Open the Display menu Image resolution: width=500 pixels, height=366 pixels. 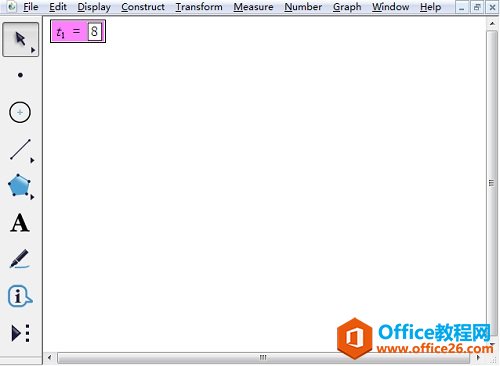click(x=94, y=7)
